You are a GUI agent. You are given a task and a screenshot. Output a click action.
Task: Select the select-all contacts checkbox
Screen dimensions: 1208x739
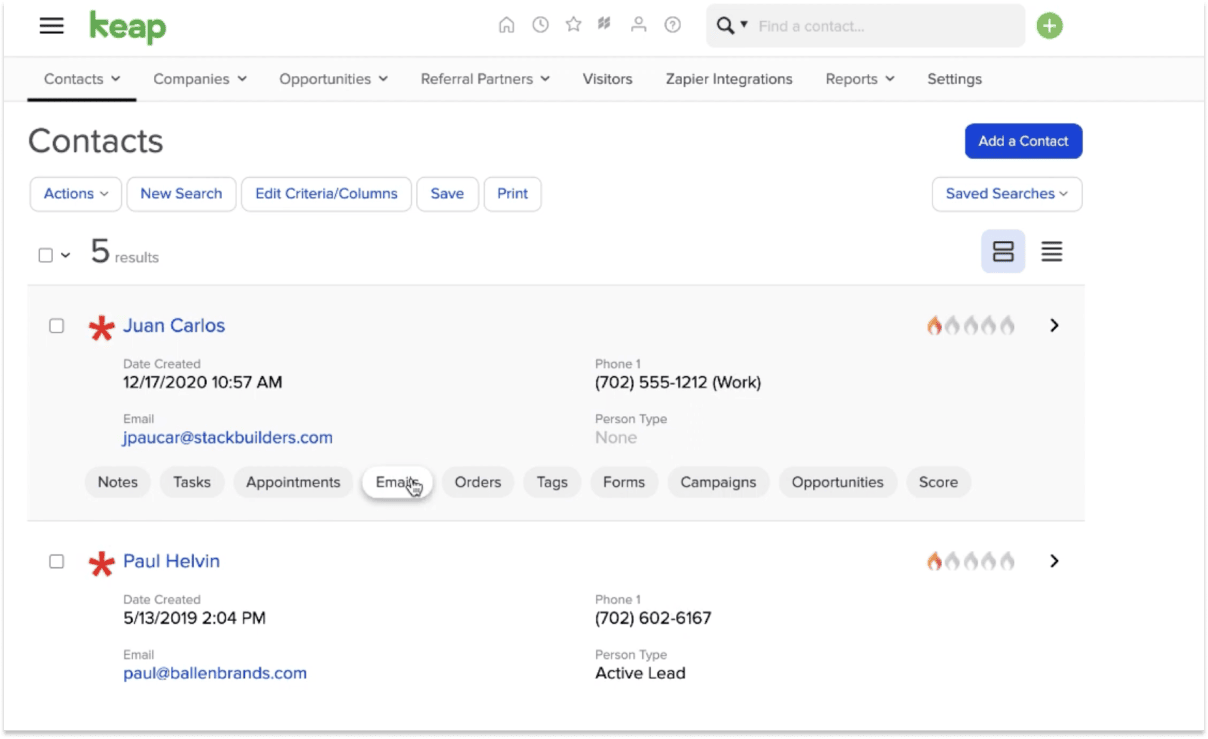[44, 255]
